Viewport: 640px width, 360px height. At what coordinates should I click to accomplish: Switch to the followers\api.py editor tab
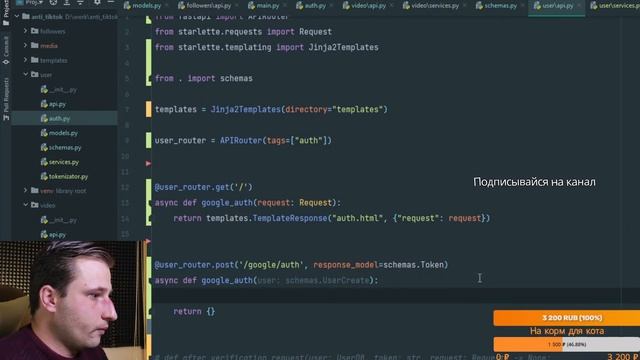(209, 6)
